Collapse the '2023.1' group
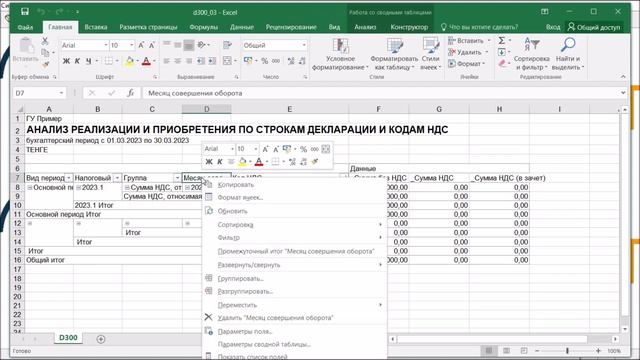The height and width of the screenshot is (360, 640). pos(78,187)
